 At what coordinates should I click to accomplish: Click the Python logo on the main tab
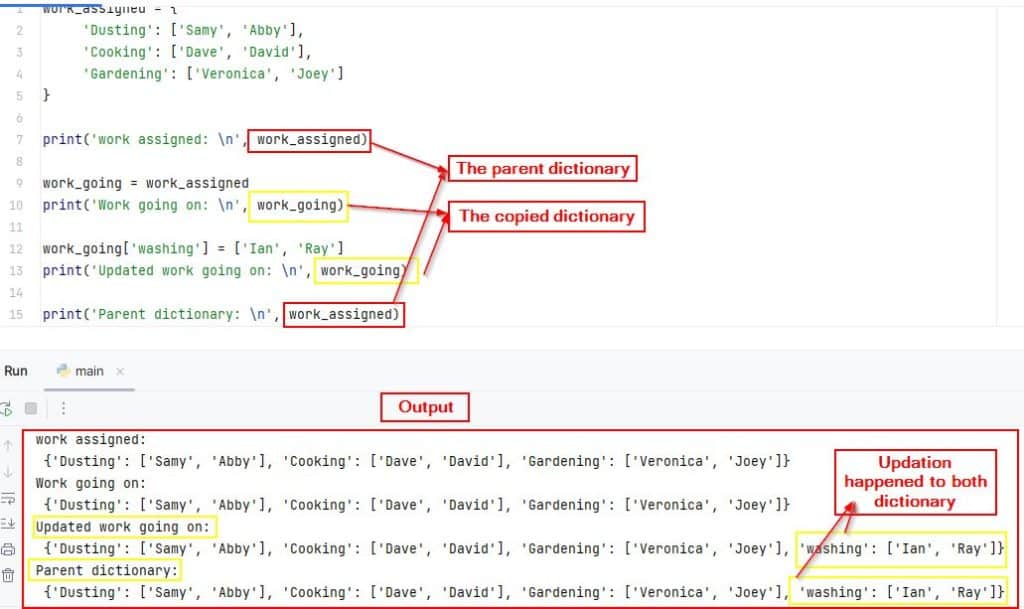pos(63,370)
